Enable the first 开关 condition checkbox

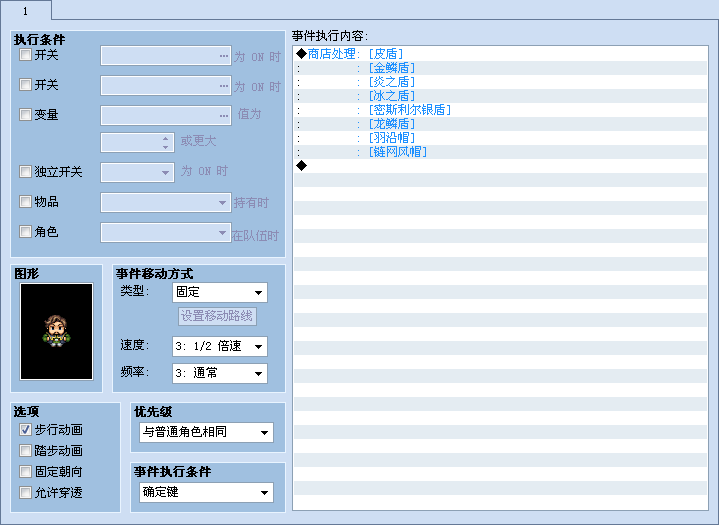(x=25, y=55)
